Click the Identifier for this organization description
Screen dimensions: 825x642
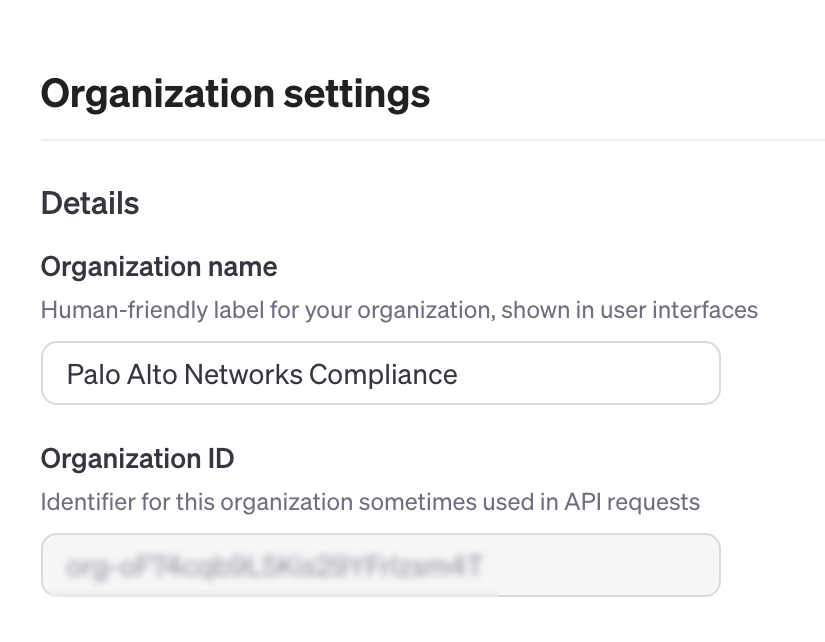pyautogui.click(x=370, y=501)
